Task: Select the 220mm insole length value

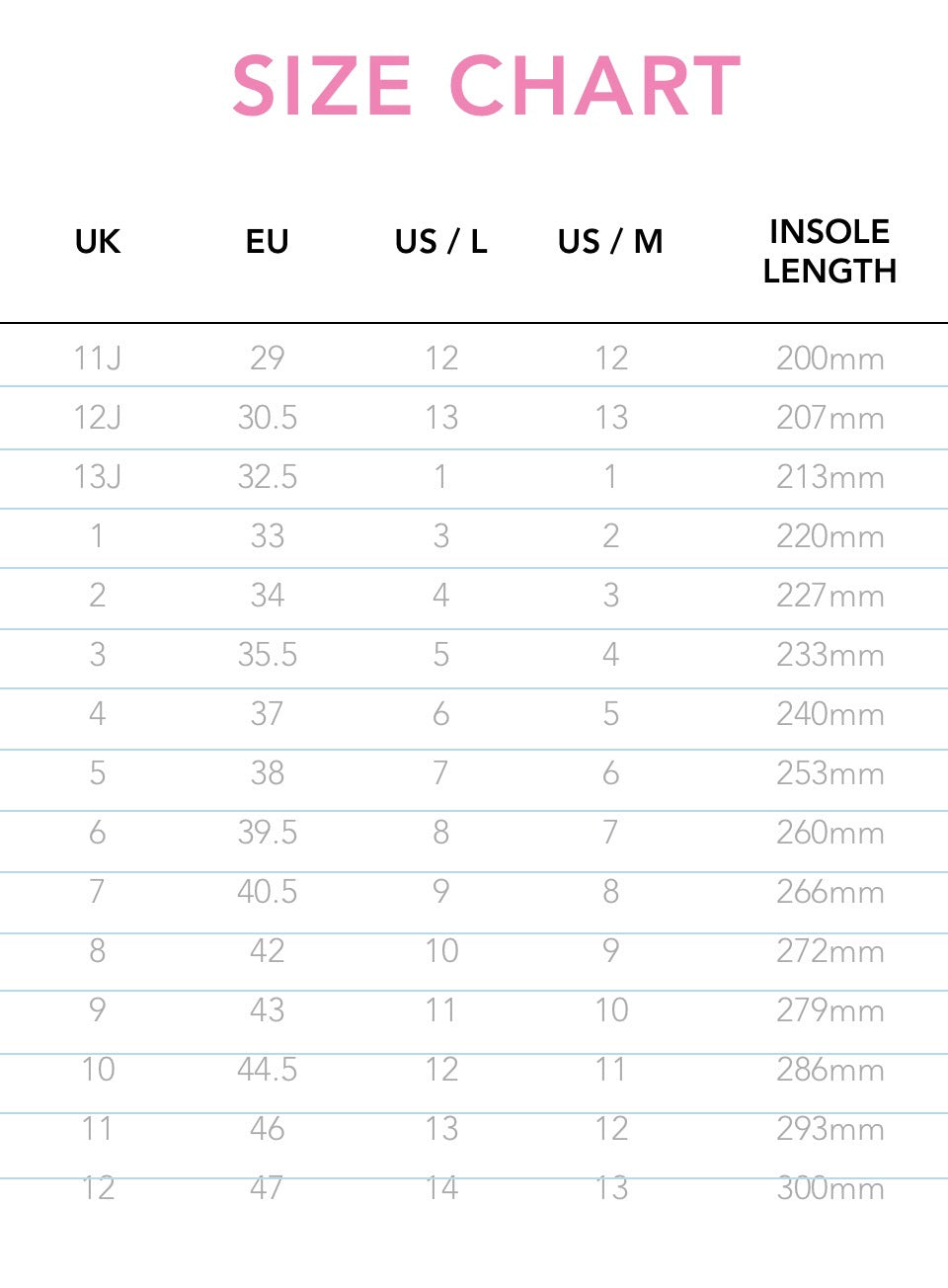Action: (x=829, y=536)
